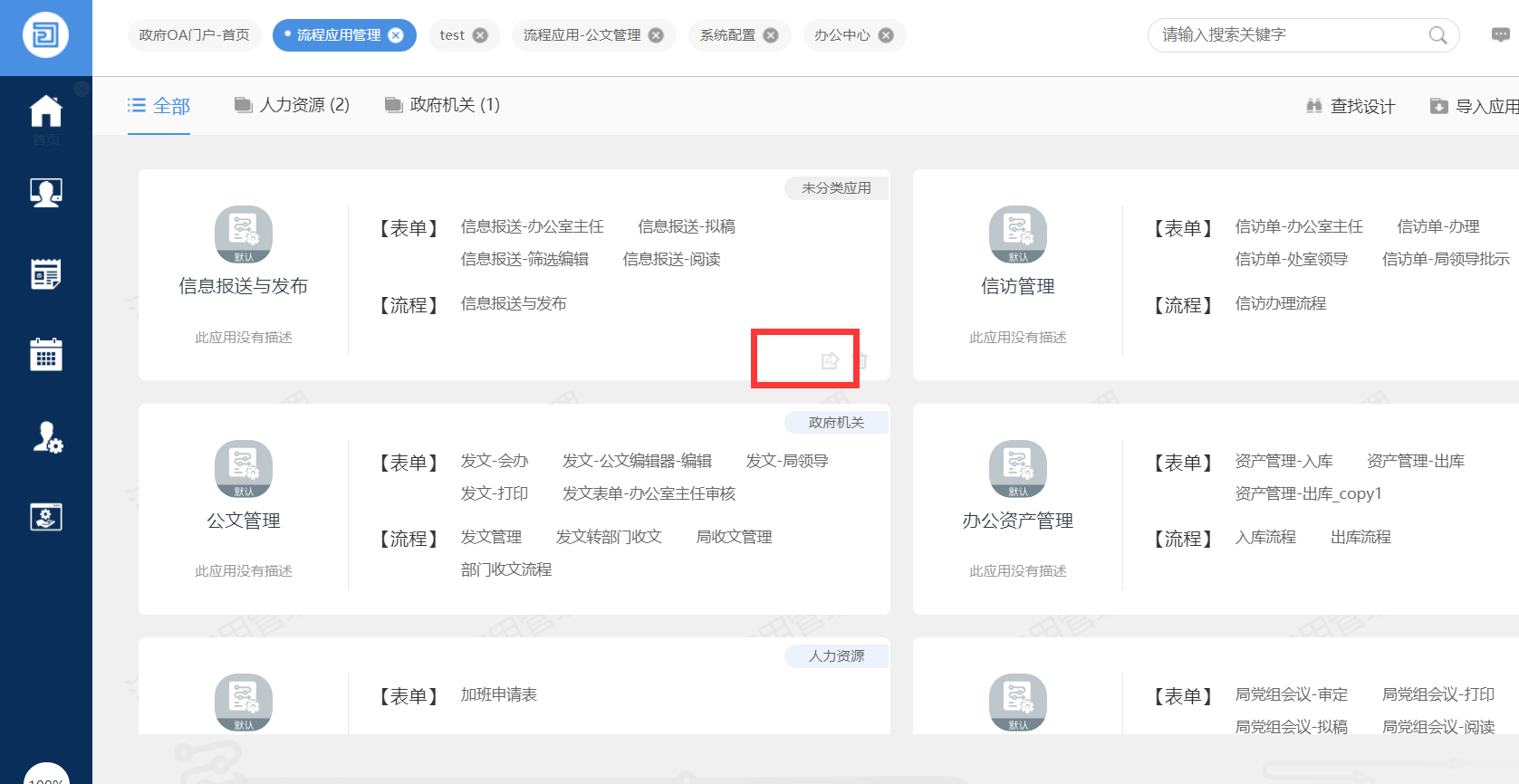Image resolution: width=1519 pixels, height=784 pixels.
Task: Click the 未分类应用 tag on the first card
Action: pos(836,188)
